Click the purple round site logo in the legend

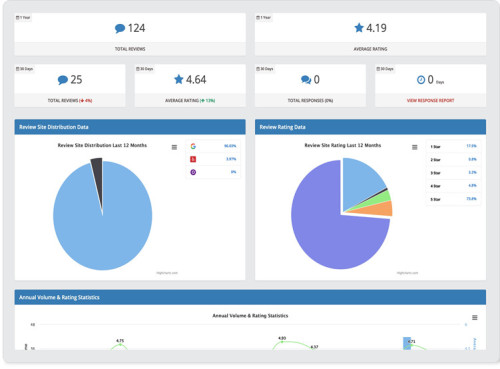coord(193,172)
